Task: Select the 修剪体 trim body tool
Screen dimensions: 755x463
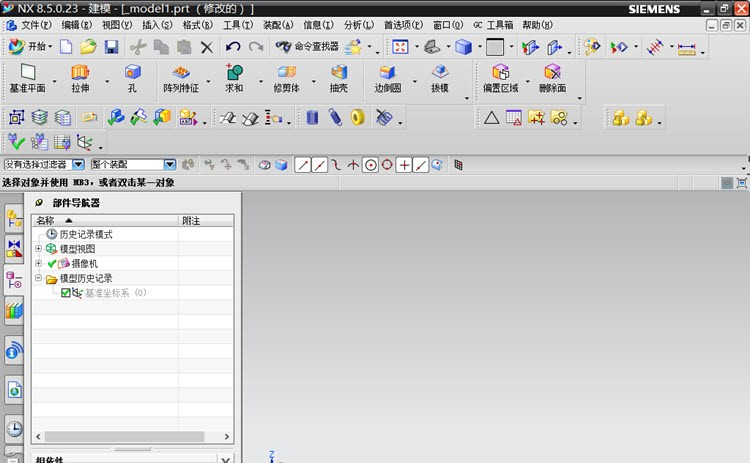Action: (x=286, y=79)
